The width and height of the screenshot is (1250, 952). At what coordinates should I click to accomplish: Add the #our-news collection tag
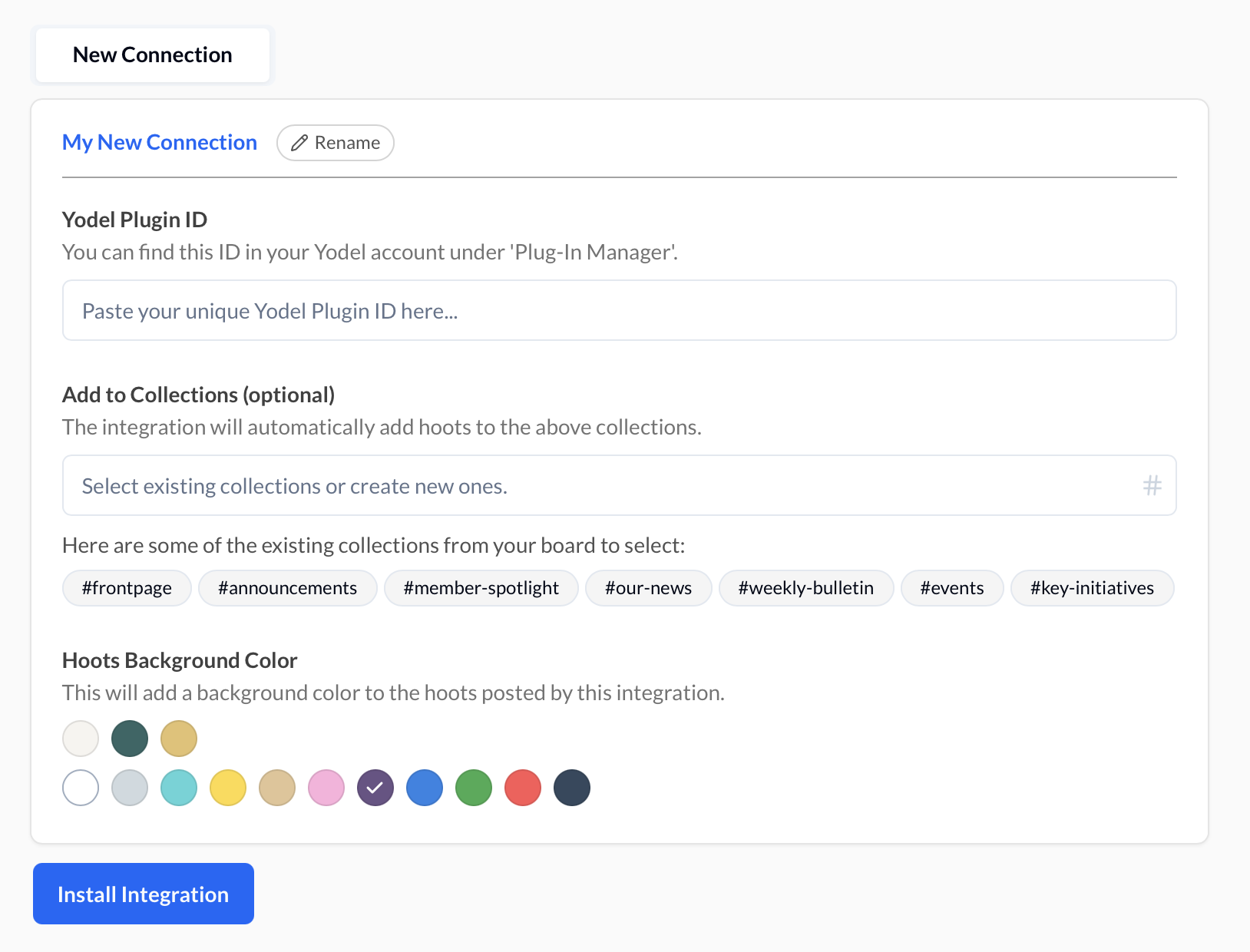coord(648,588)
